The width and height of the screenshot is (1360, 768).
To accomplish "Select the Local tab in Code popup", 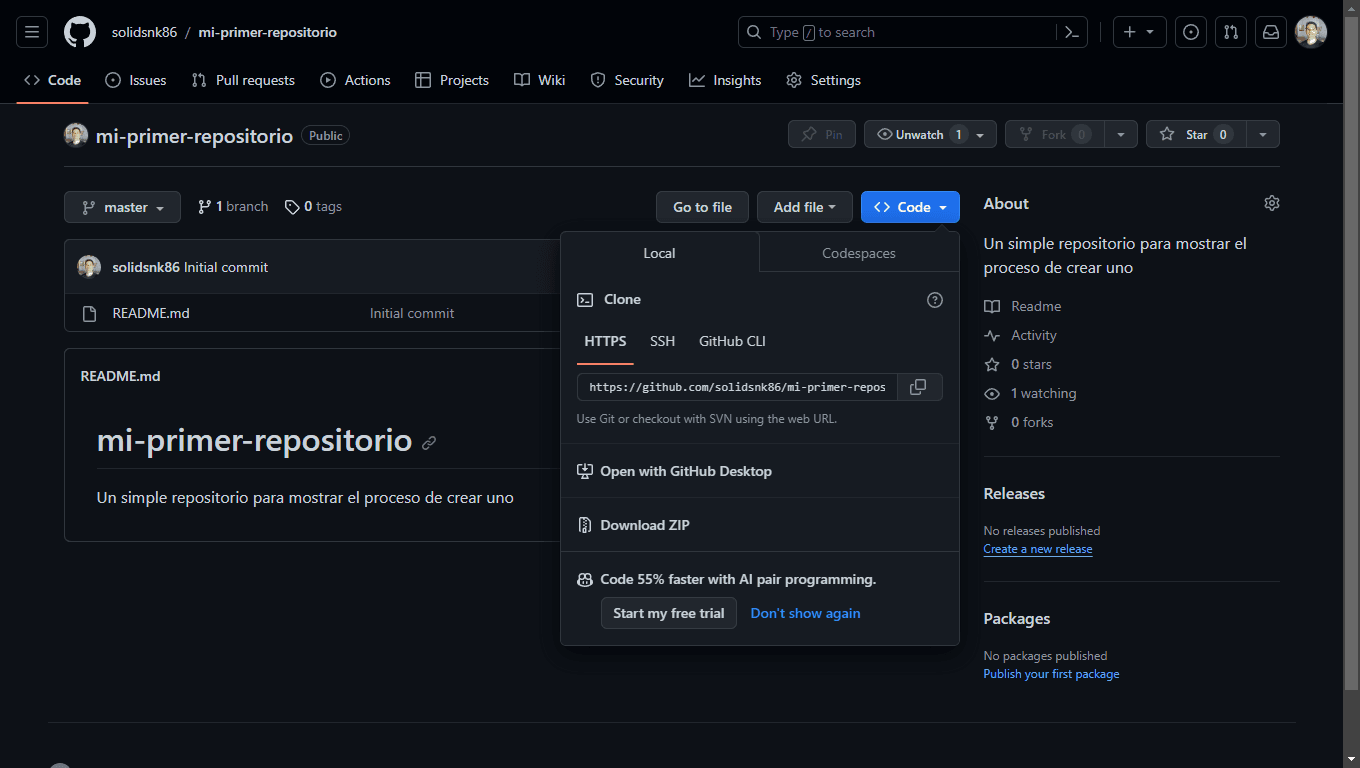I will point(659,253).
